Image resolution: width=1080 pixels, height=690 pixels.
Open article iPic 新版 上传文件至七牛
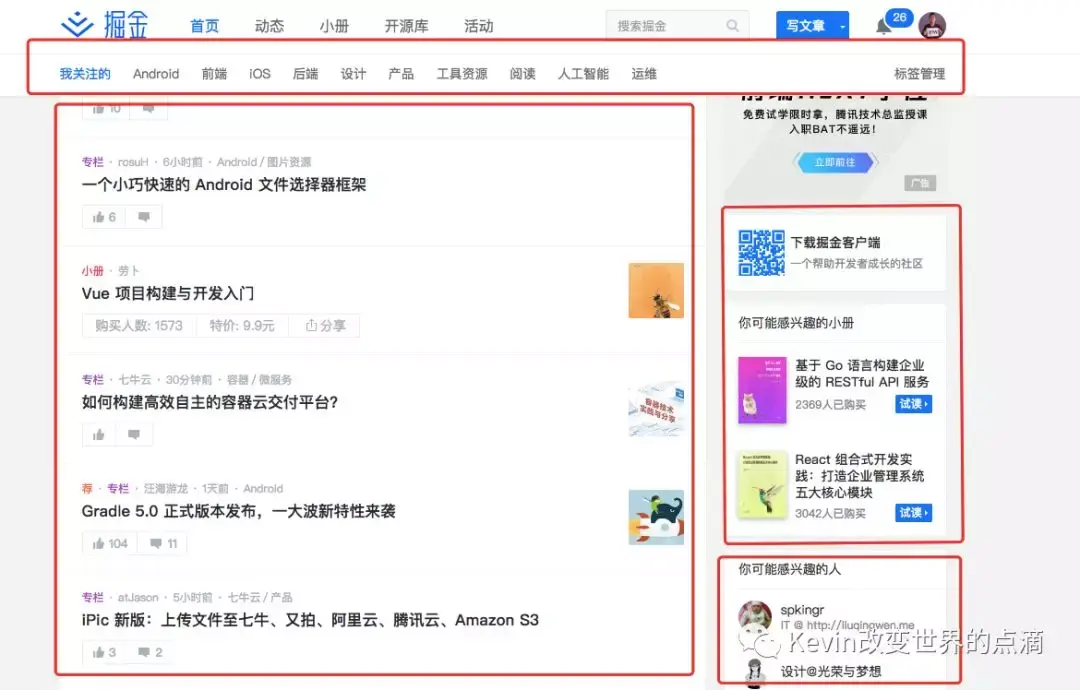tap(310, 620)
